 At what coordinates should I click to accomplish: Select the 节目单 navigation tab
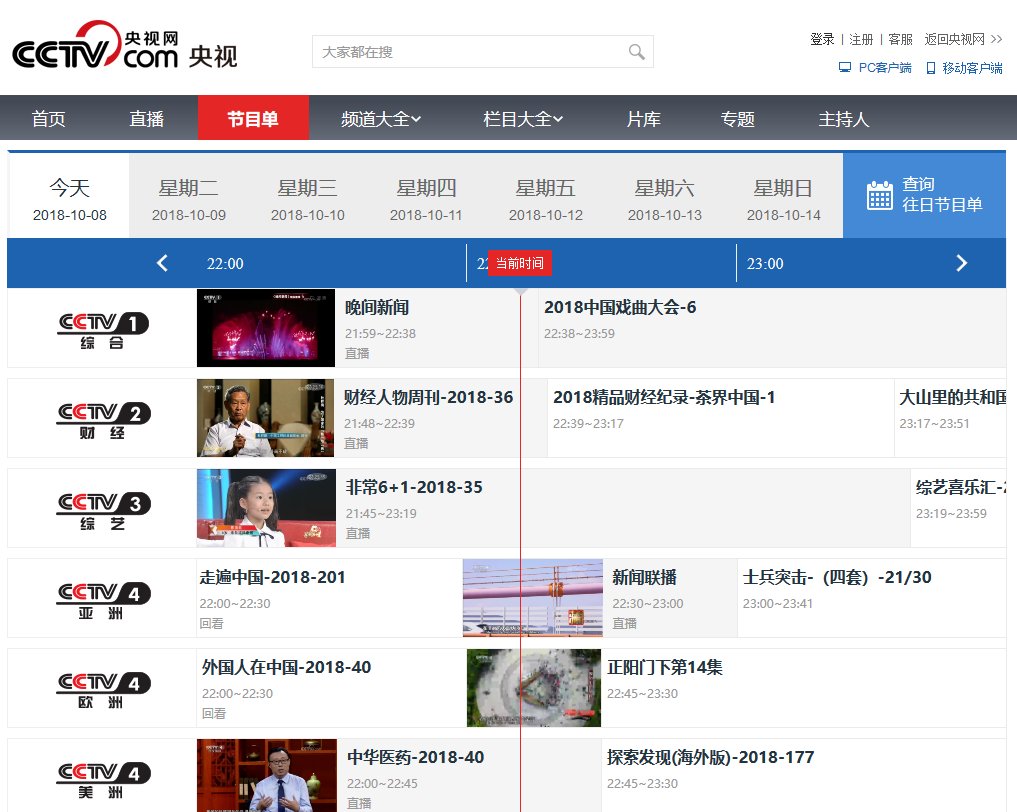coord(253,117)
